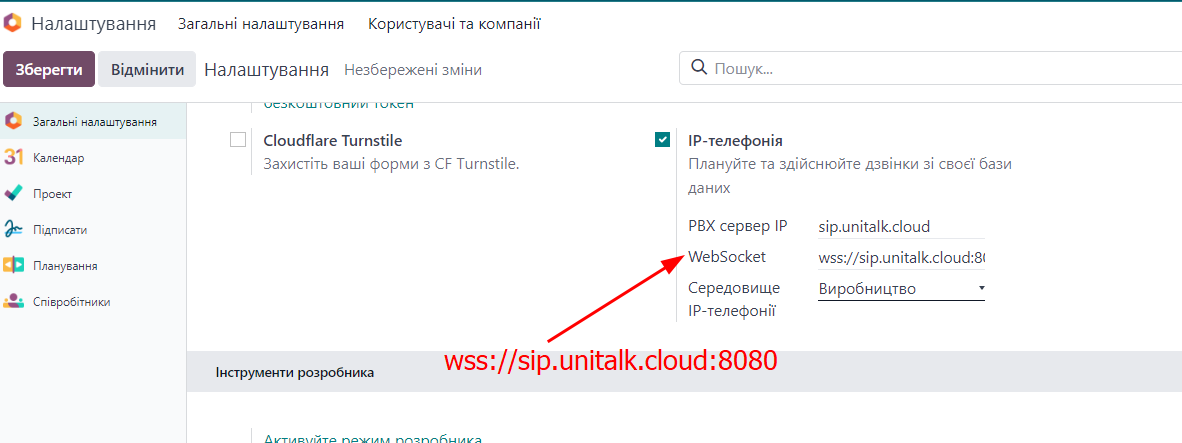1182x443 pixels.
Task: Click the Відмінити button
Action: point(147,70)
